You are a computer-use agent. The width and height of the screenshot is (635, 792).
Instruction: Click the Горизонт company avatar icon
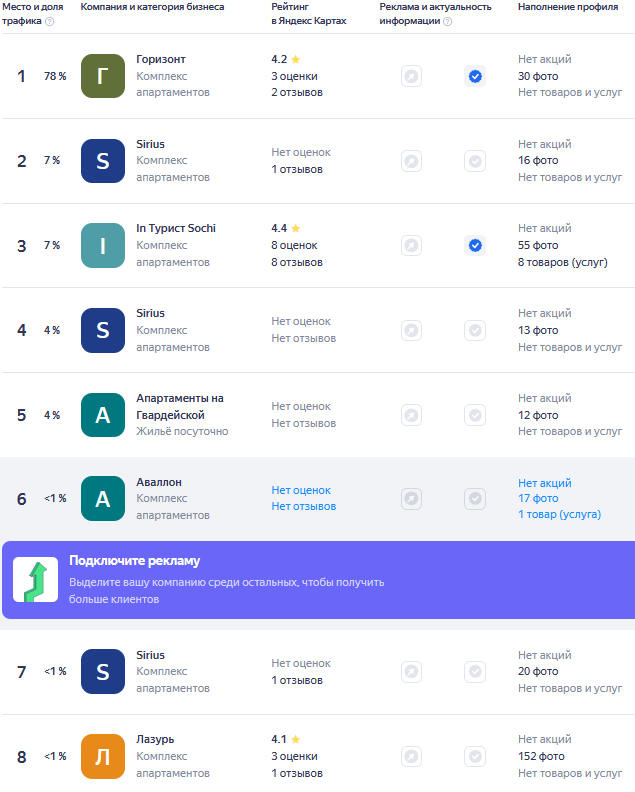[x=103, y=76]
